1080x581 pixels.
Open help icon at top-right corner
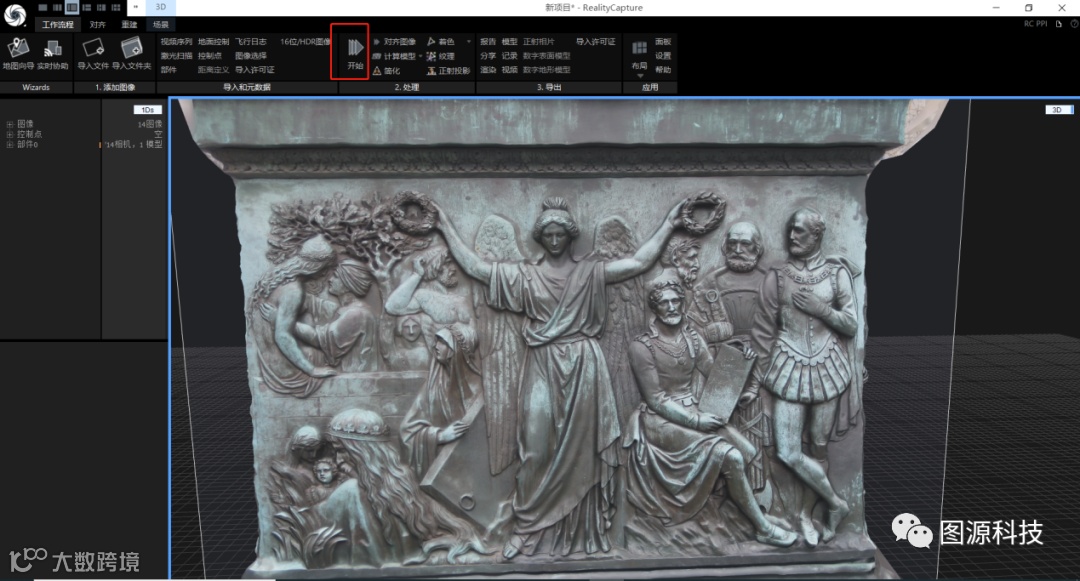[x=1074, y=24]
